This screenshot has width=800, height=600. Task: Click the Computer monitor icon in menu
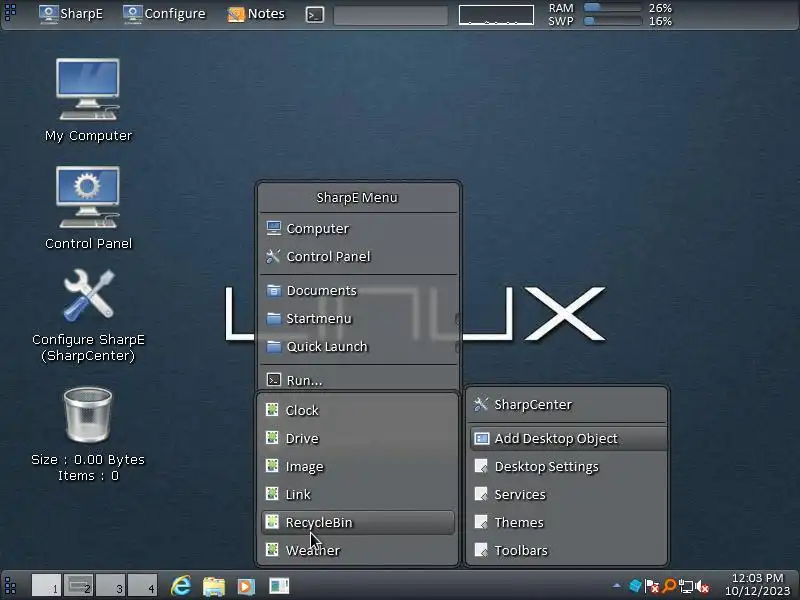click(x=273, y=228)
